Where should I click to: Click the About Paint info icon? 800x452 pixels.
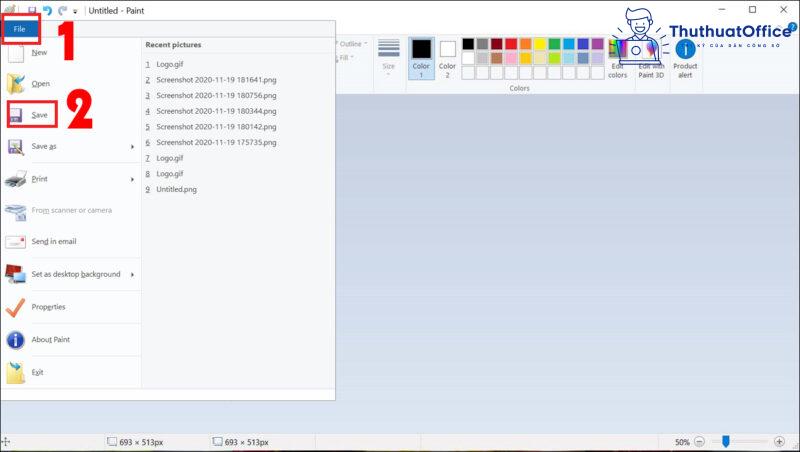tap(17, 340)
